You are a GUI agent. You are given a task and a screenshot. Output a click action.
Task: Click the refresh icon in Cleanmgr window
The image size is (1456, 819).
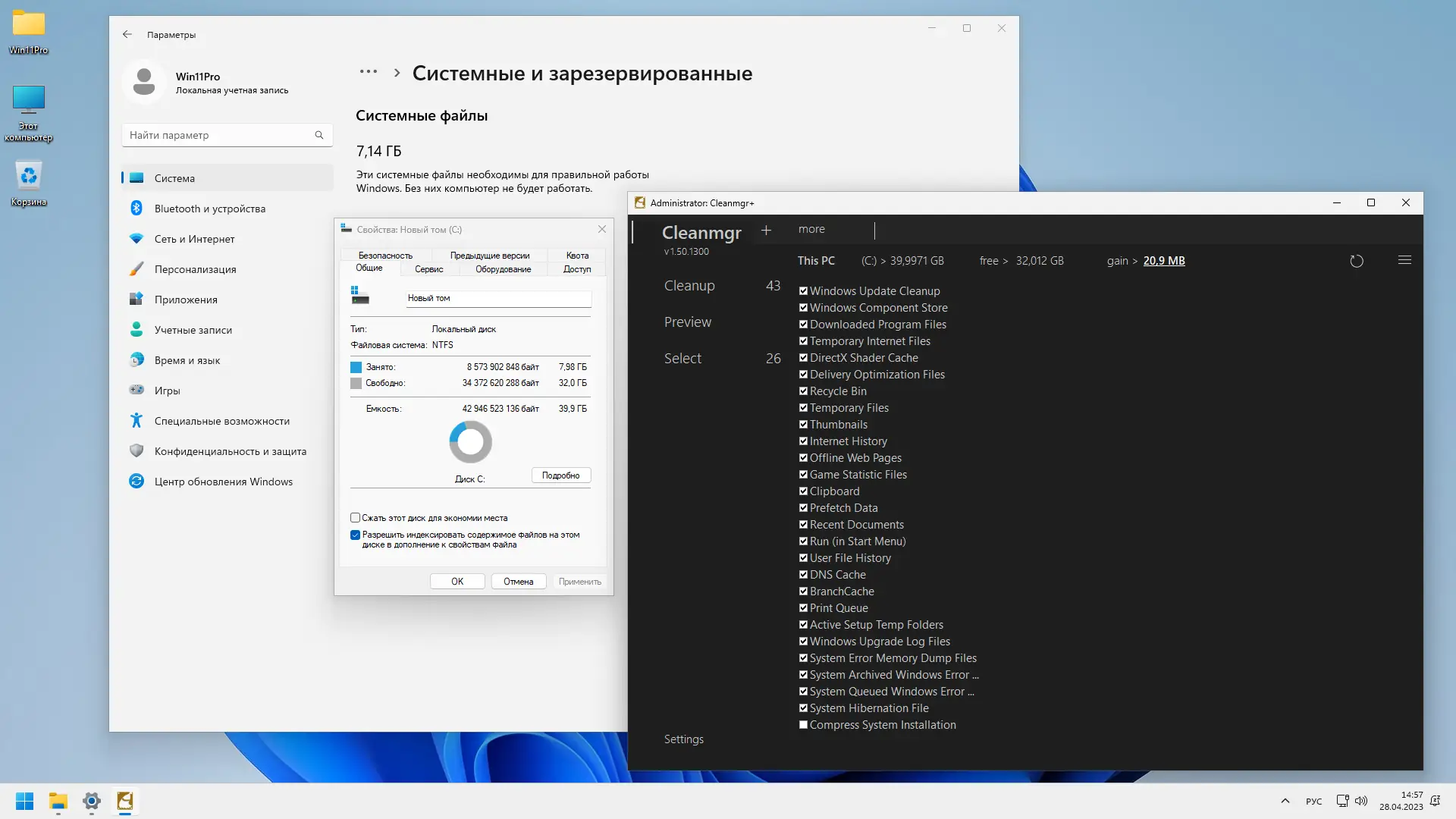(1357, 260)
